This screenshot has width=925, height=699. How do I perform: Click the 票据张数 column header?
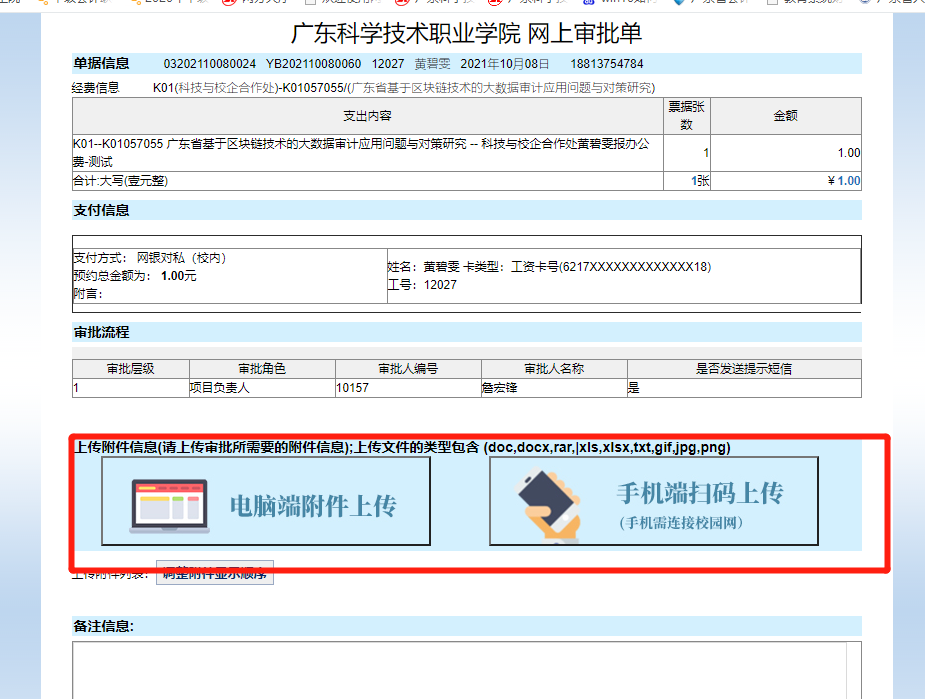(x=687, y=116)
